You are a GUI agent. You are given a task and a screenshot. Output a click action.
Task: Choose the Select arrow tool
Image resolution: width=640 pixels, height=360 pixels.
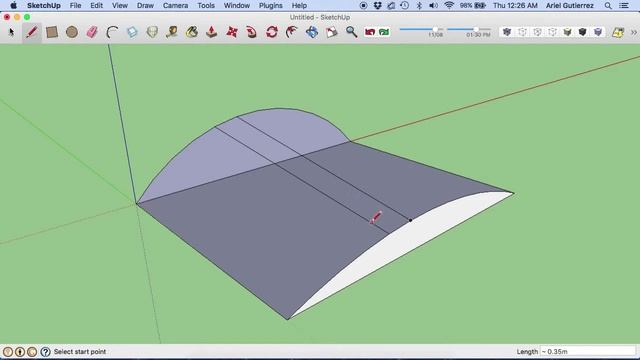[x=11, y=32]
